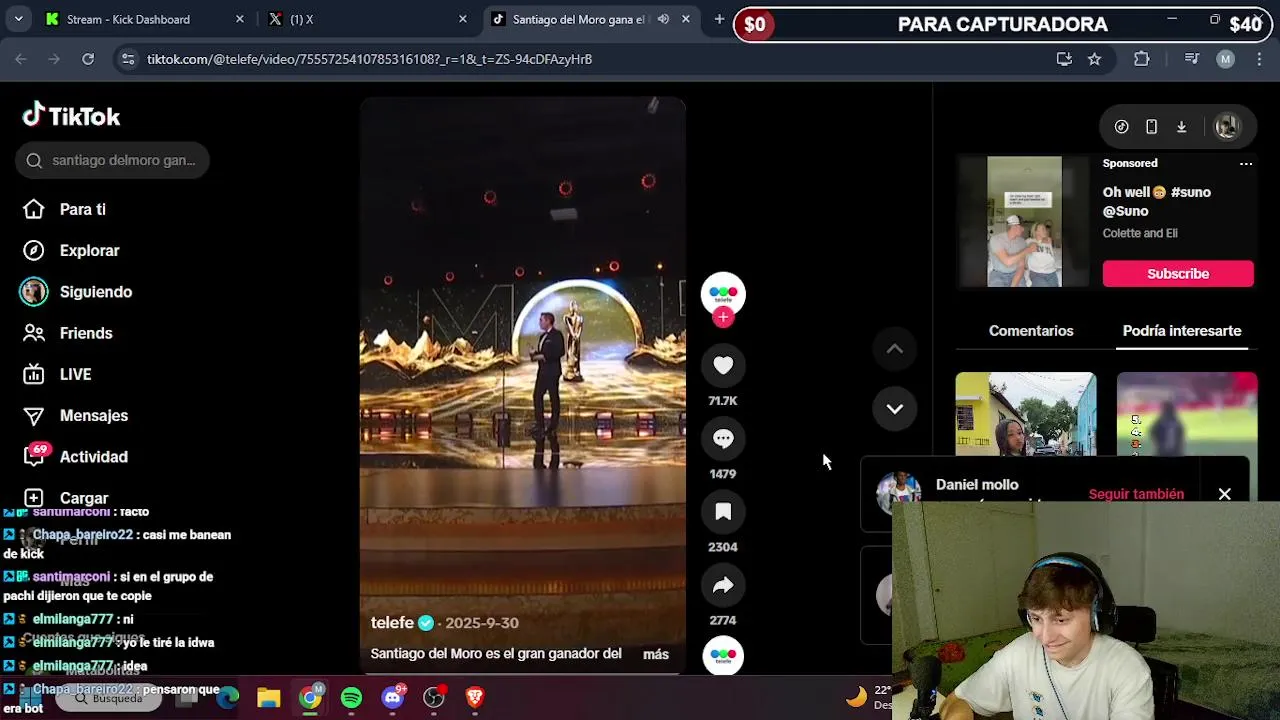The height and width of the screenshot is (720, 1280).
Task: Open Spotify from the taskbar
Action: click(x=351, y=698)
